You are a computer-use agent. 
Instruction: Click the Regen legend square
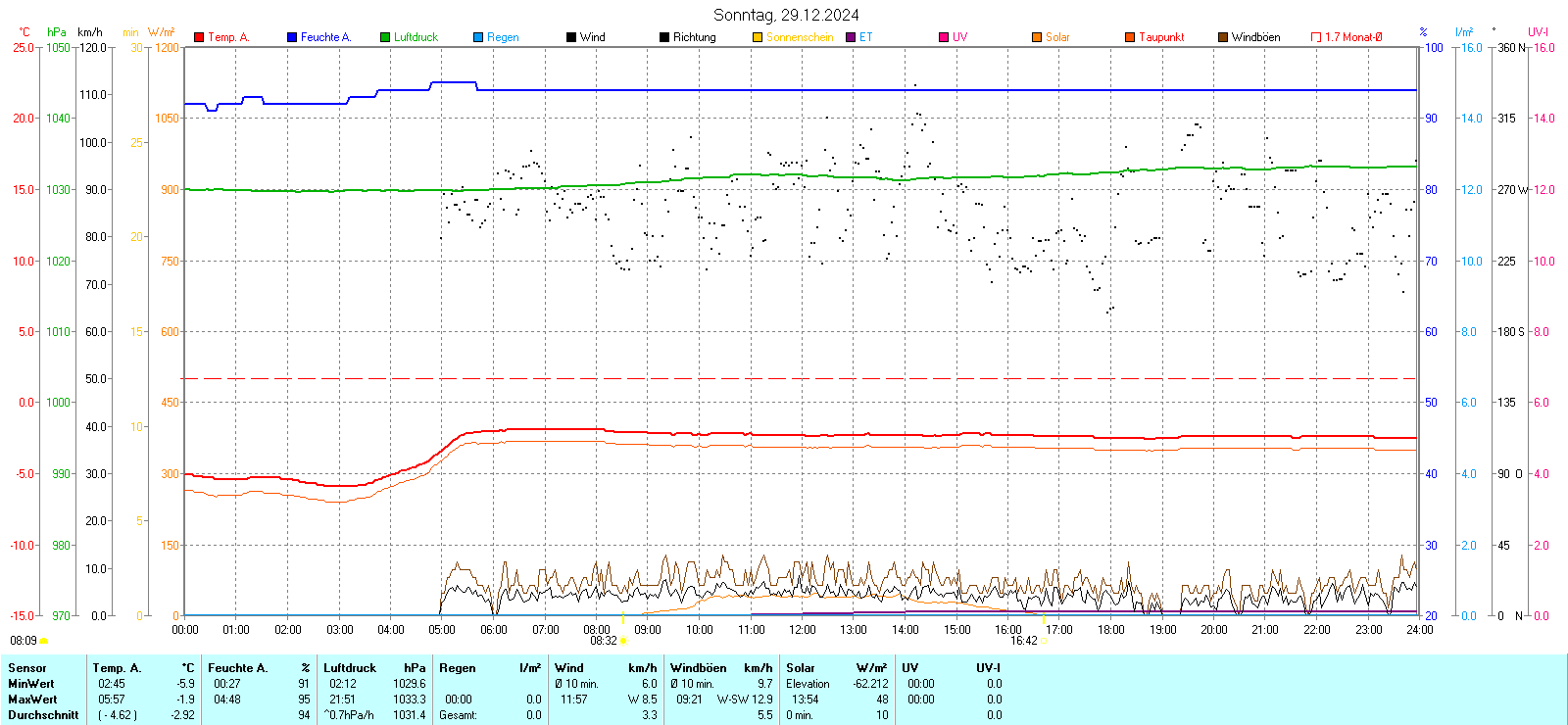pos(478,37)
